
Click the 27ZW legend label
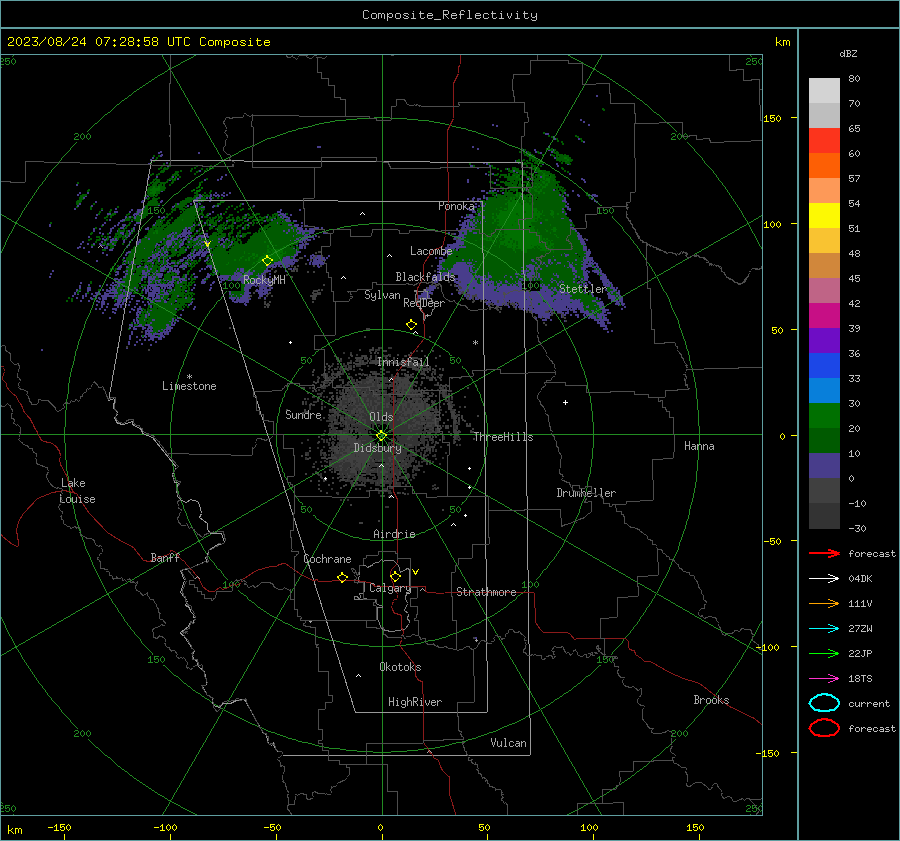[x=860, y=629]
